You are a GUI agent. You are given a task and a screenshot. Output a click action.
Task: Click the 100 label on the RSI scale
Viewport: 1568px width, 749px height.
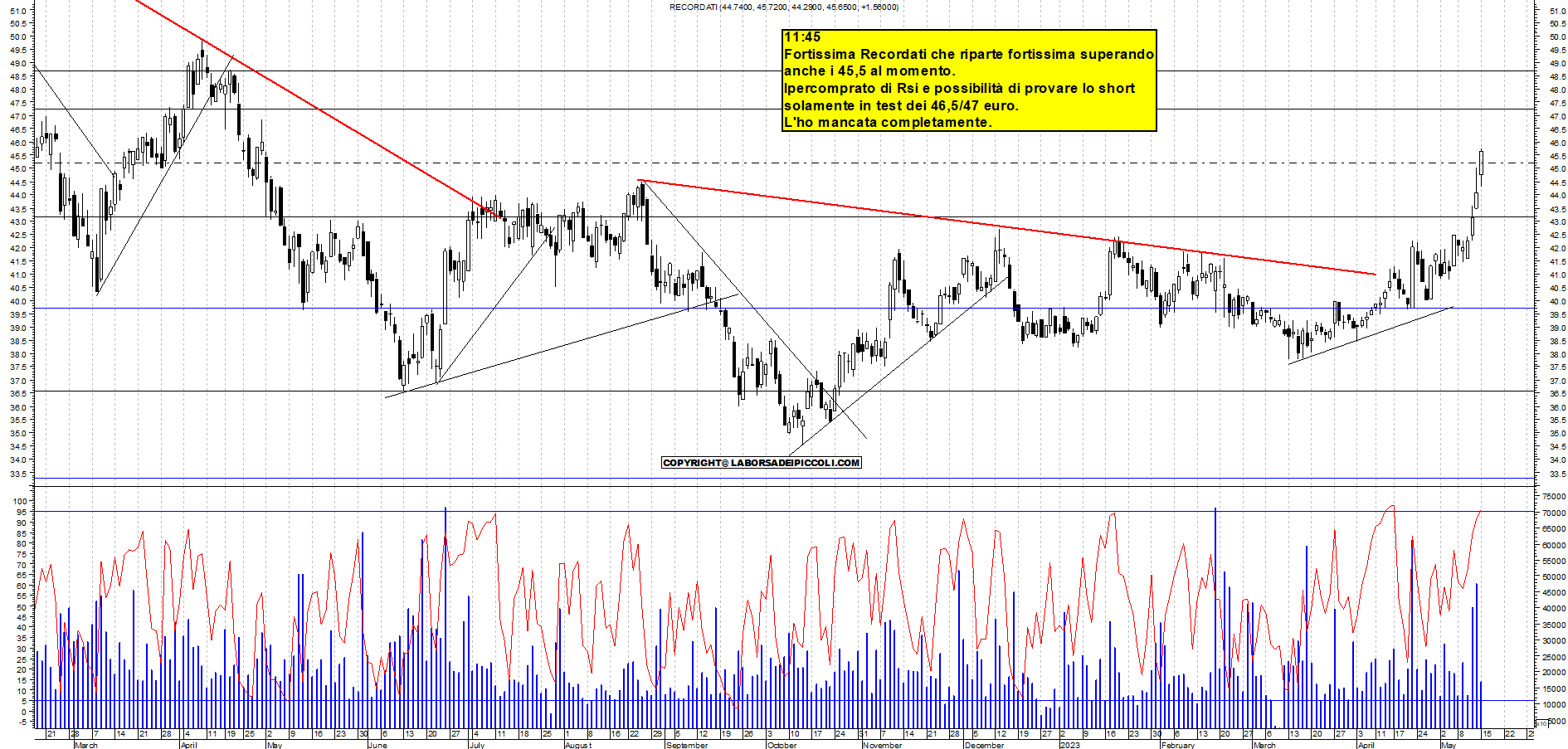(20, 501)
